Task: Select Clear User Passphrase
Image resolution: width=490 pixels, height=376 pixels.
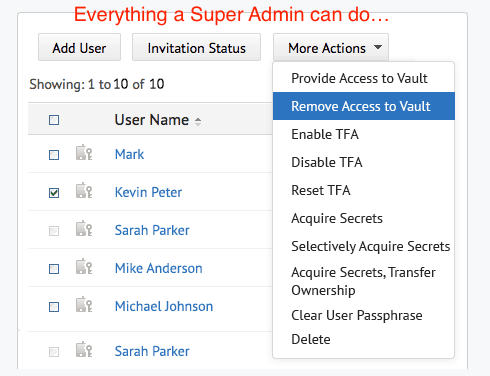Action: pyautogui.click(x=364, y=315)
